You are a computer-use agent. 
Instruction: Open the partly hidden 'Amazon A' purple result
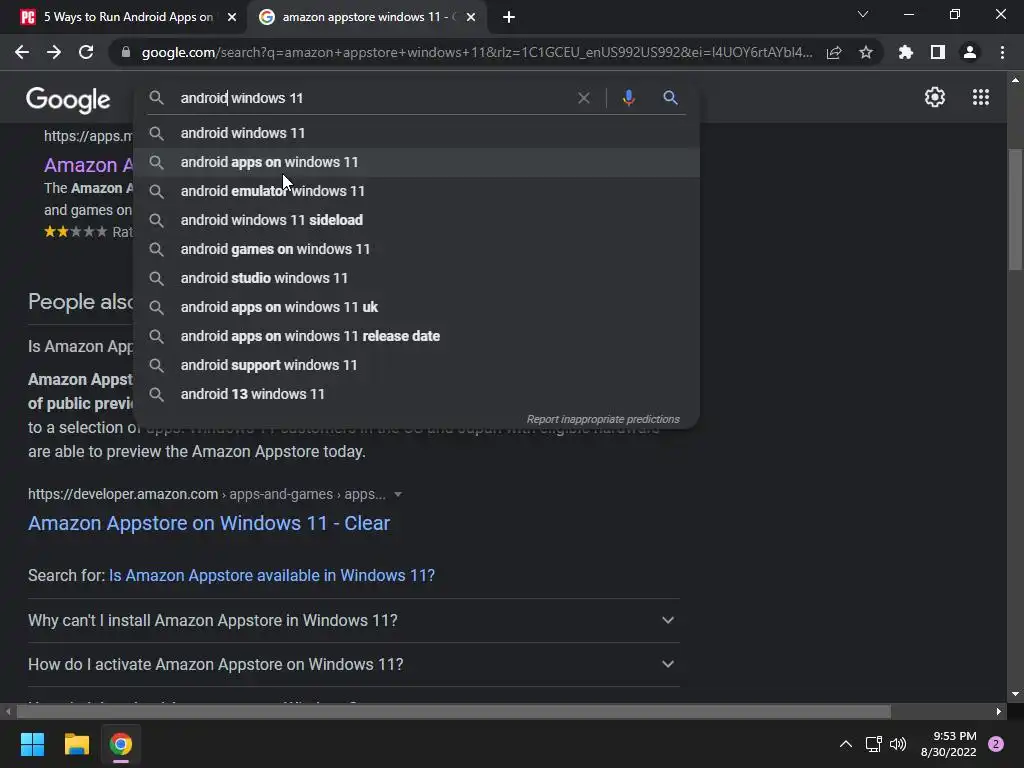[x=88, y=165]
